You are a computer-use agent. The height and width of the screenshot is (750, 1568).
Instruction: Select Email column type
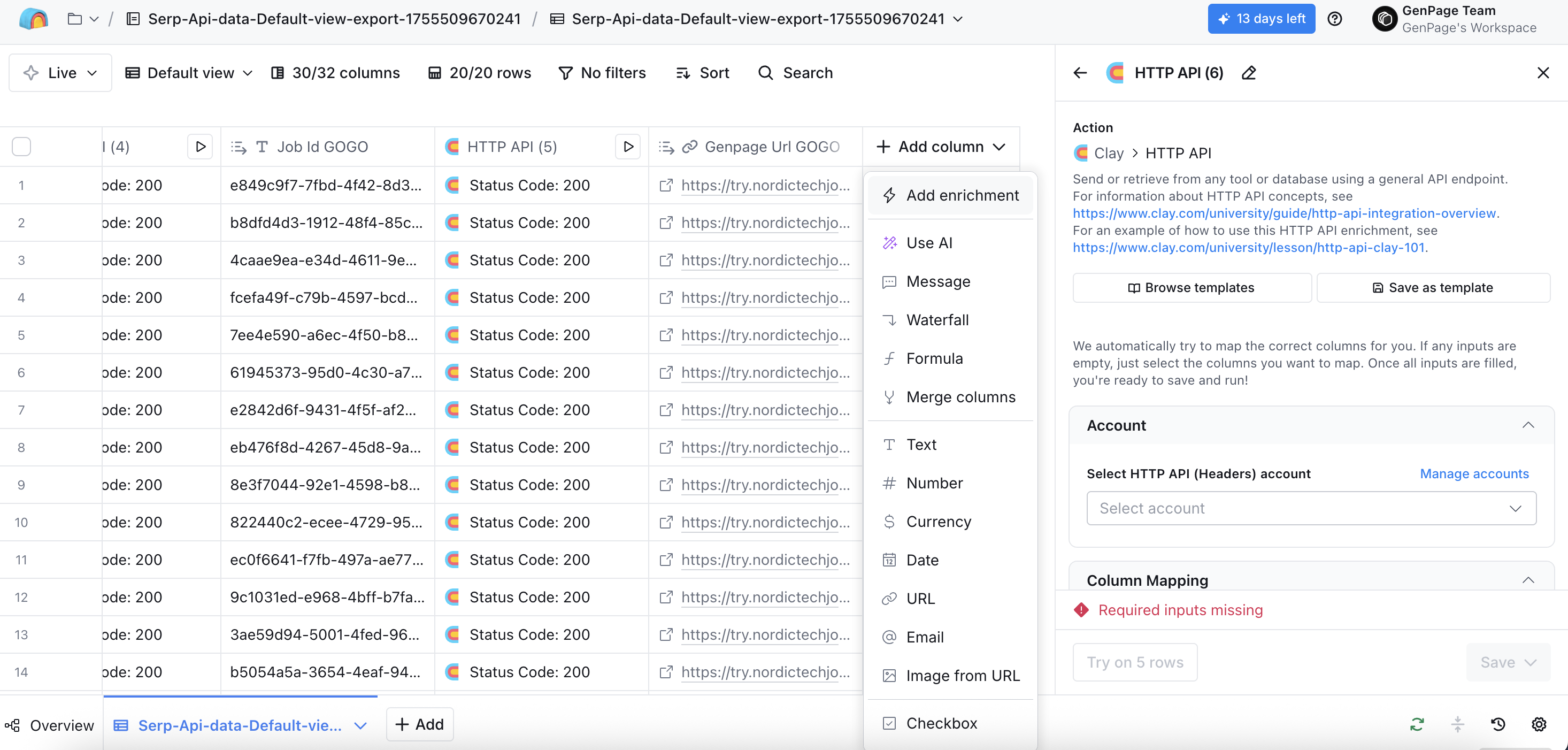[x=950, y=637]
